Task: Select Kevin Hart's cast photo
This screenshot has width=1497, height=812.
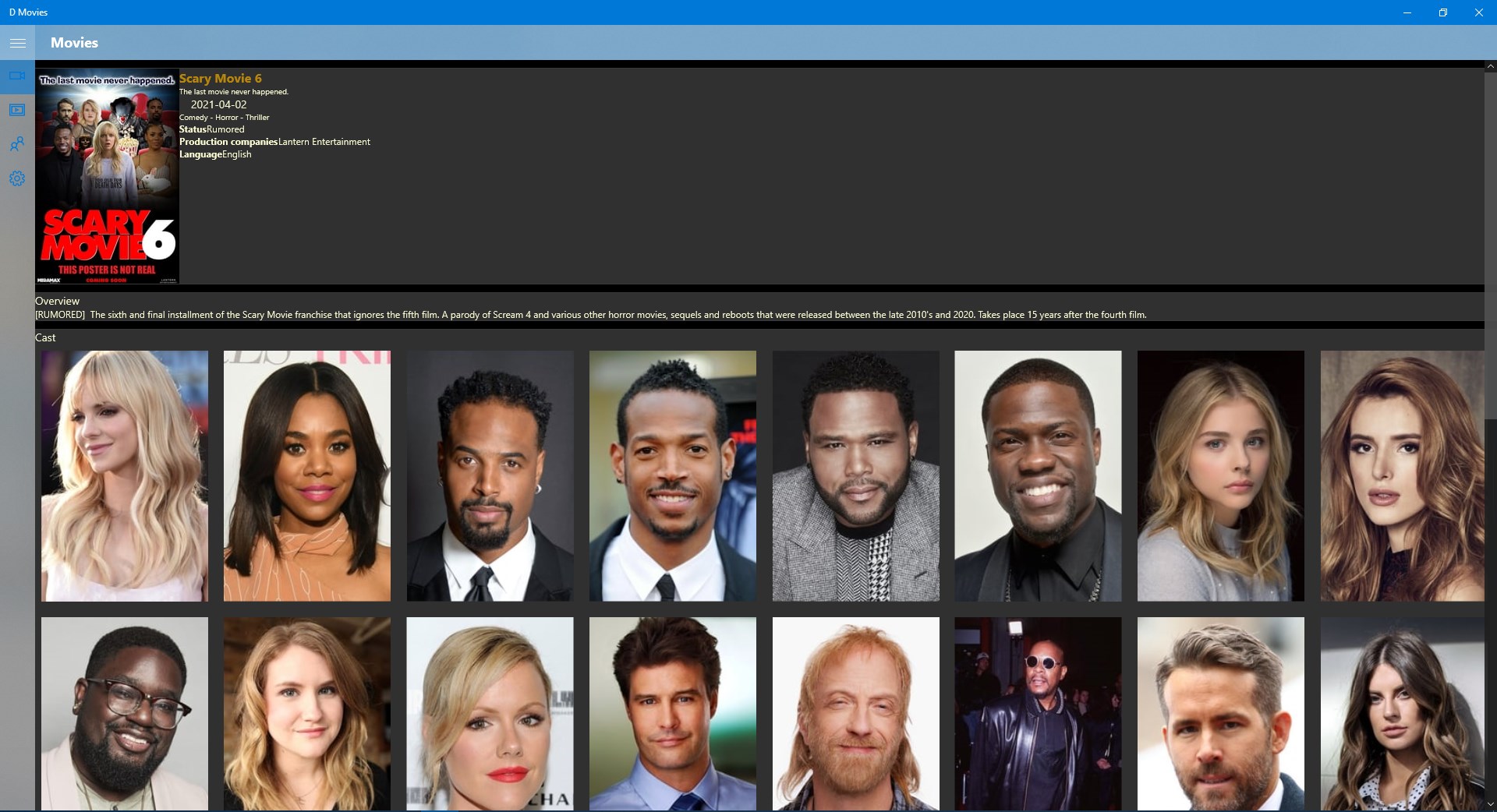Action: [x=1038, y=476]
